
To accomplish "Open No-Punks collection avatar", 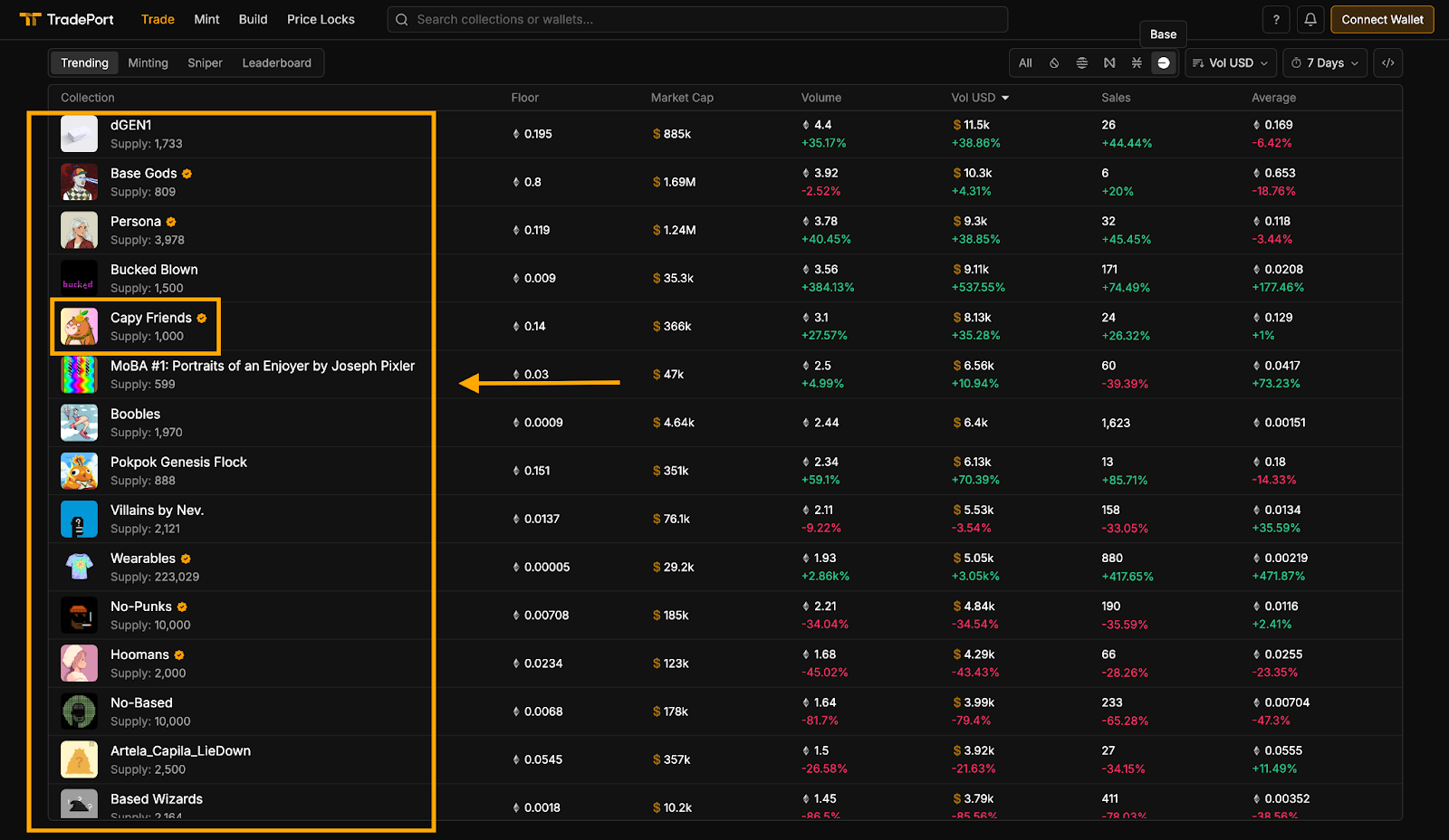I will pos(79,616).
